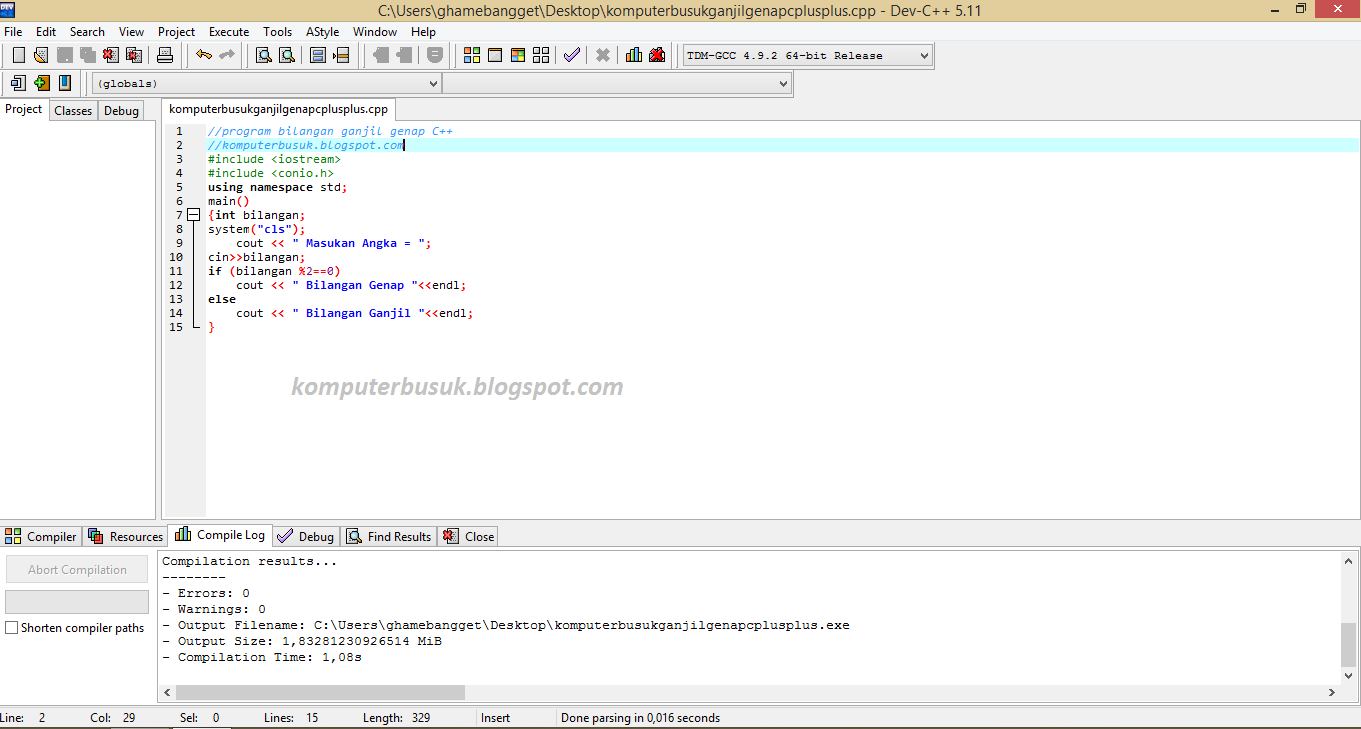Click the Insert snippet icon
Screen dimensions: 1361x729
point(19,83)
